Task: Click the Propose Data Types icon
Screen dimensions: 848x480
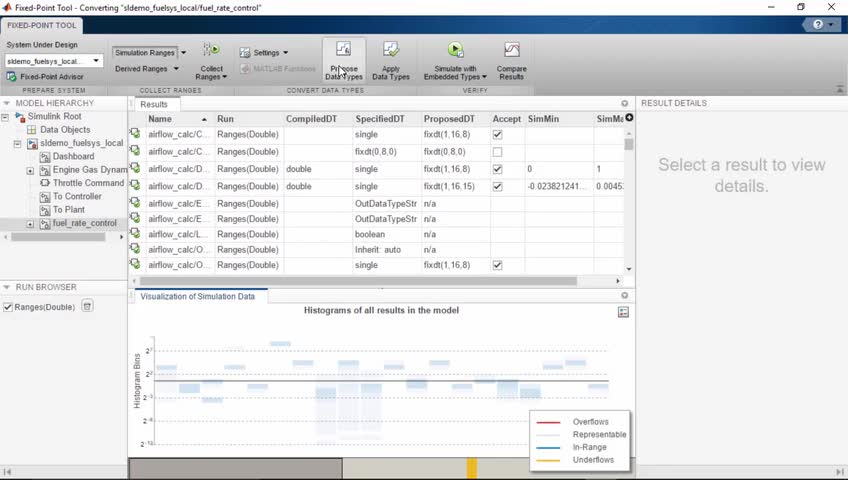Action: 343,50
